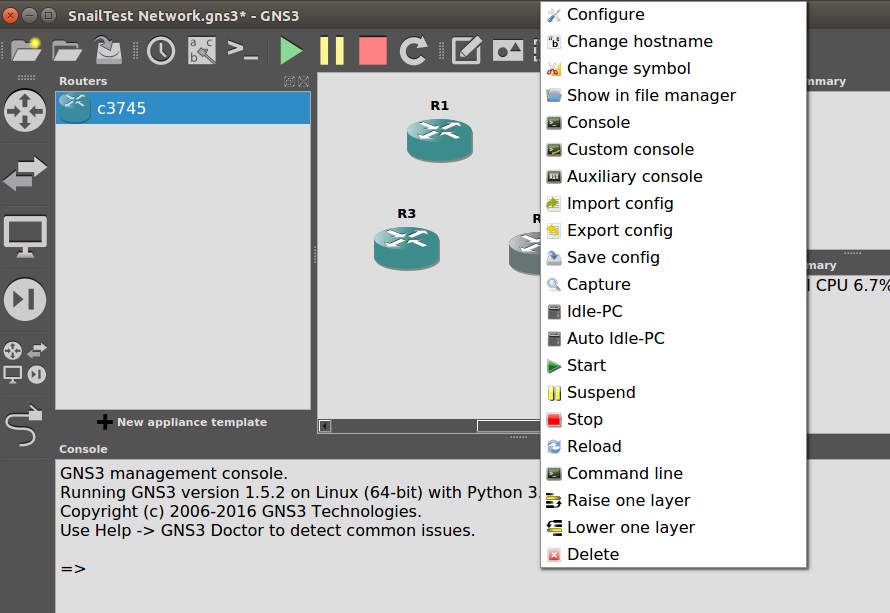Image resolution: width=890 pixels, height=613 pixels.
Task: Save the project using the toolbar icon
Action: point(108,51)
